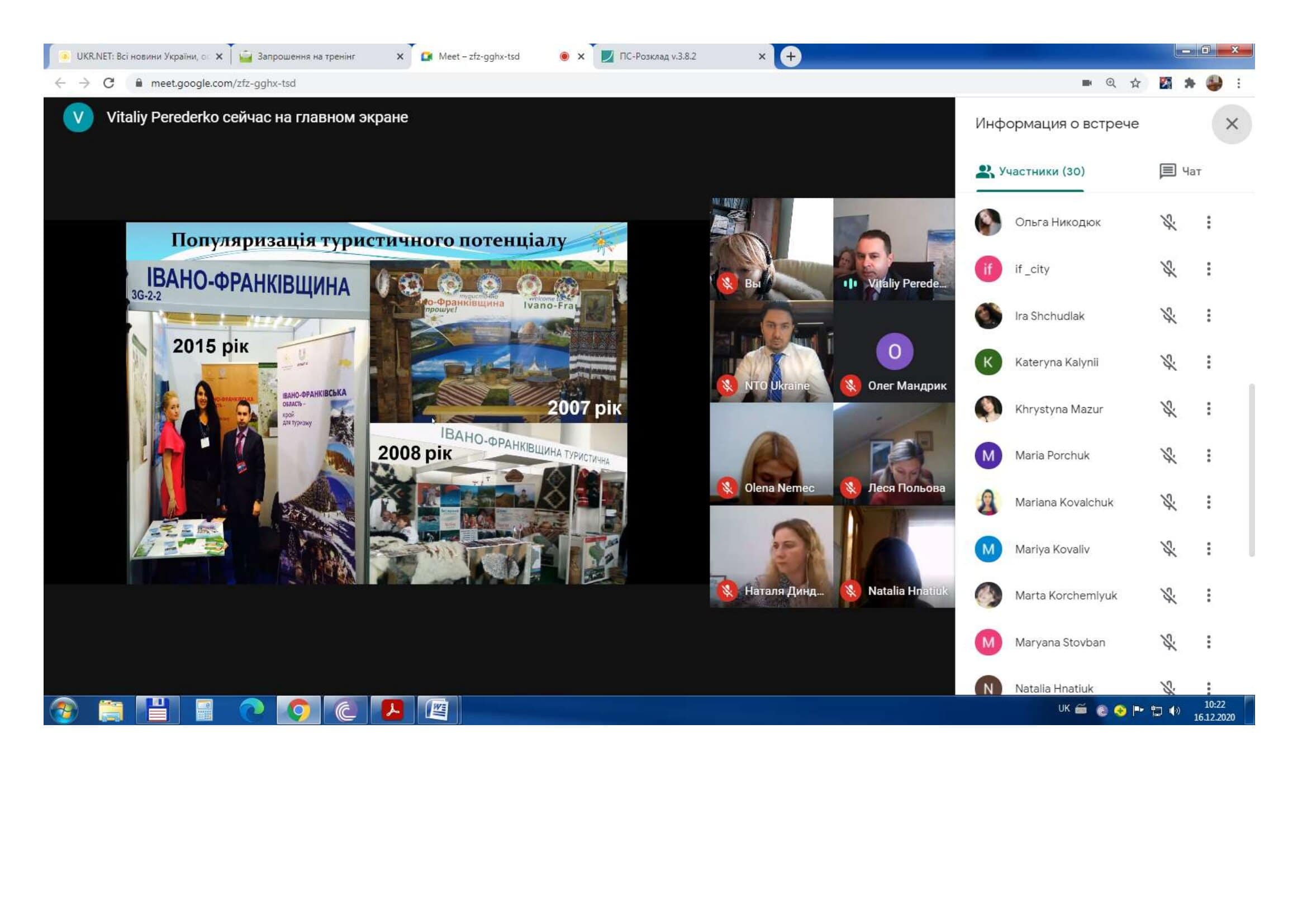1307x924 pixels.
Task: Click the camera icon in address bar
Action: 1086,83
